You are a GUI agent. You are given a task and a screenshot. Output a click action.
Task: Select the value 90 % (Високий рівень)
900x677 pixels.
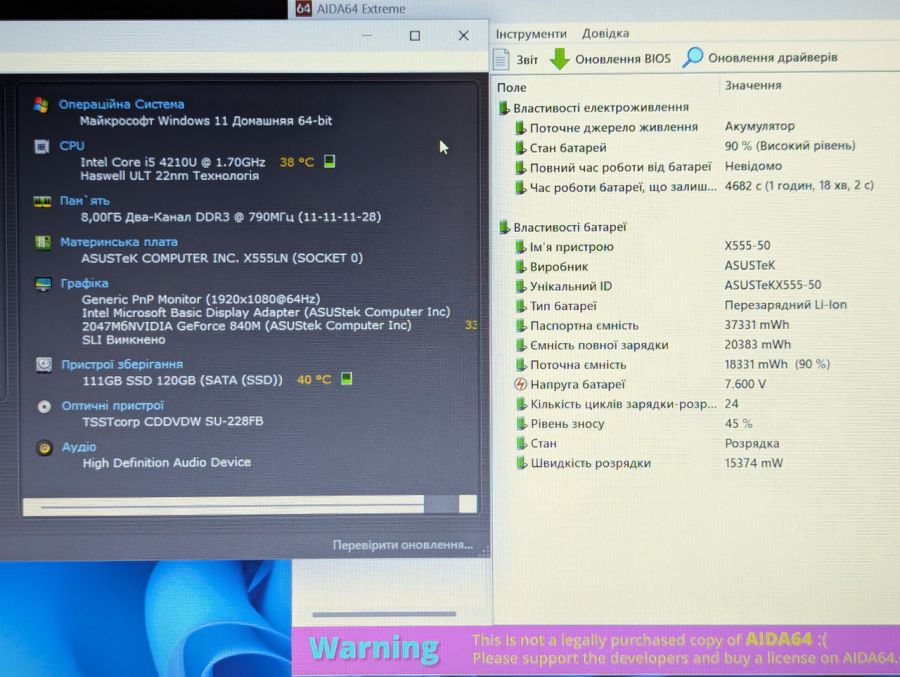pyautogui.click(x=790, y=146)
